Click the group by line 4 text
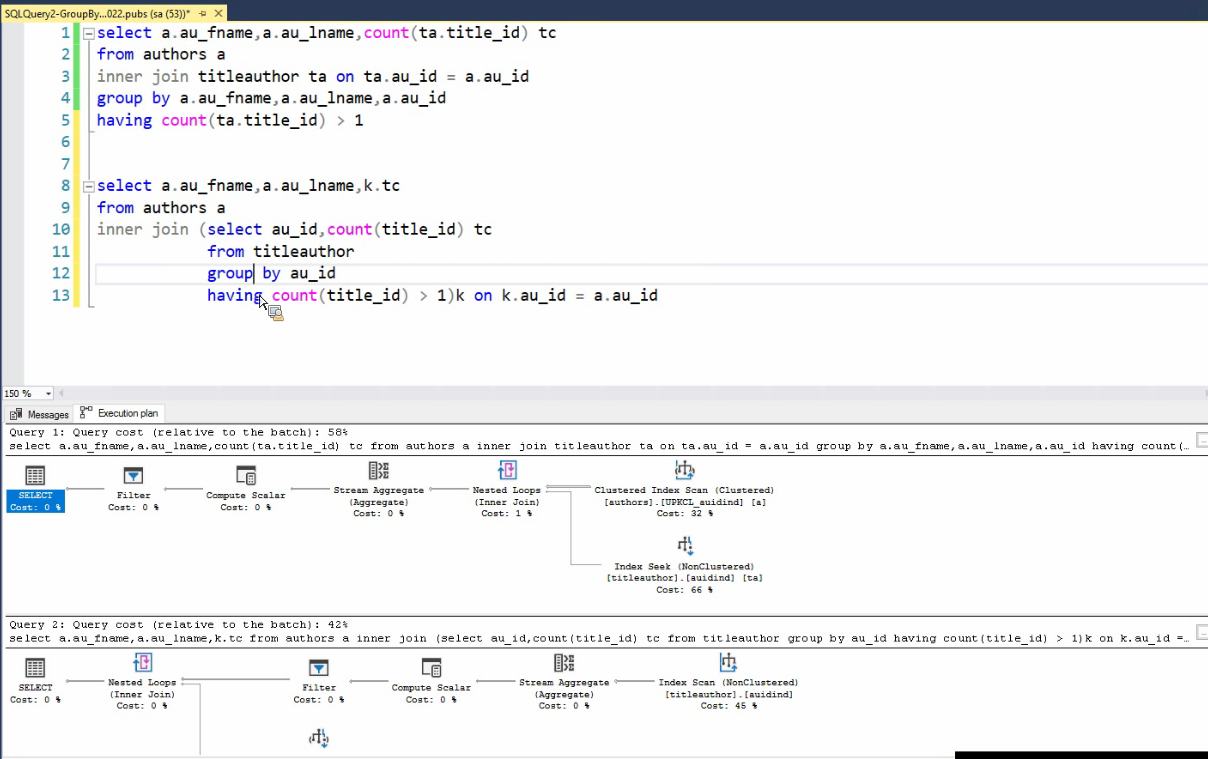 [271, 98]
